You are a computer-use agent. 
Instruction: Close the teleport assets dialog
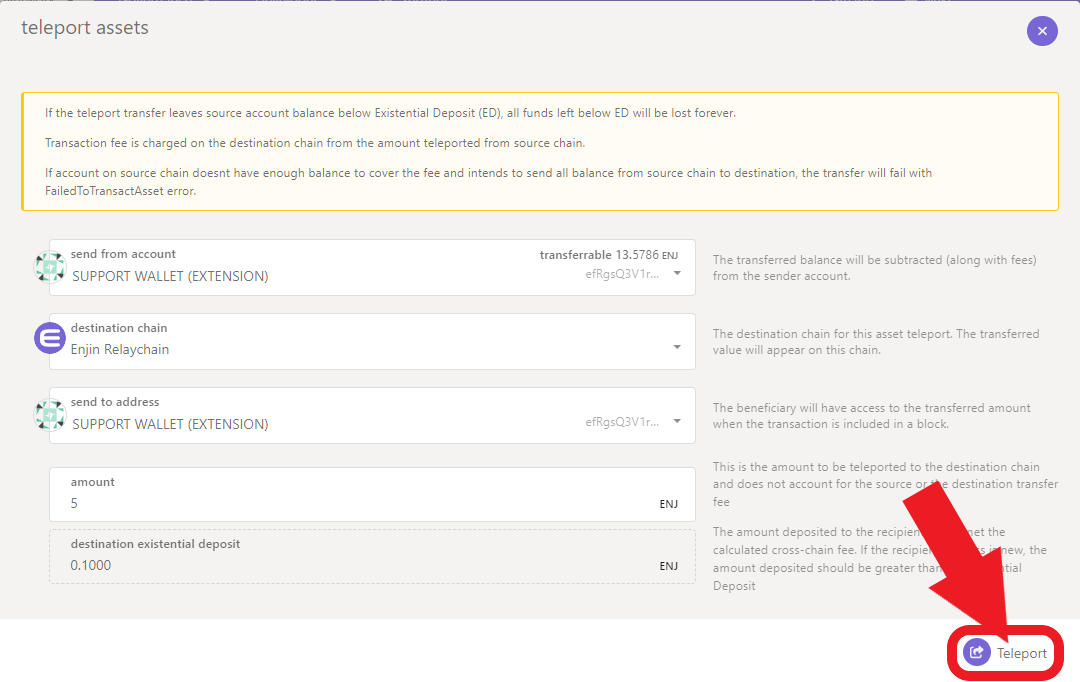tap(1042, 31)
